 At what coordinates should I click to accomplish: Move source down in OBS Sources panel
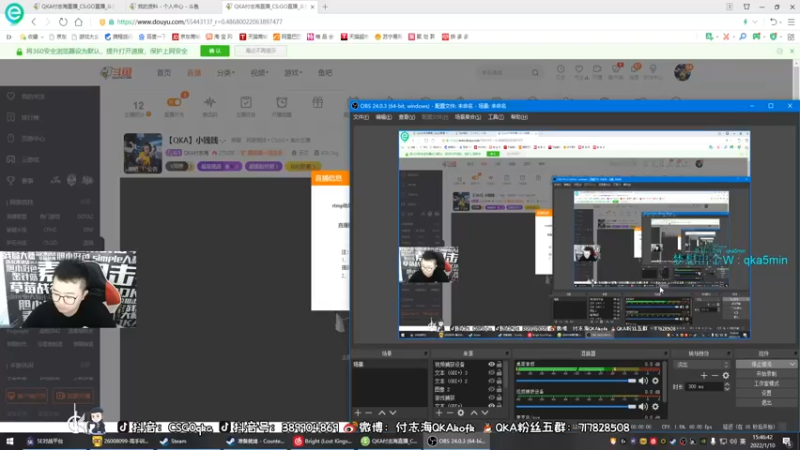tap(485, 412)
